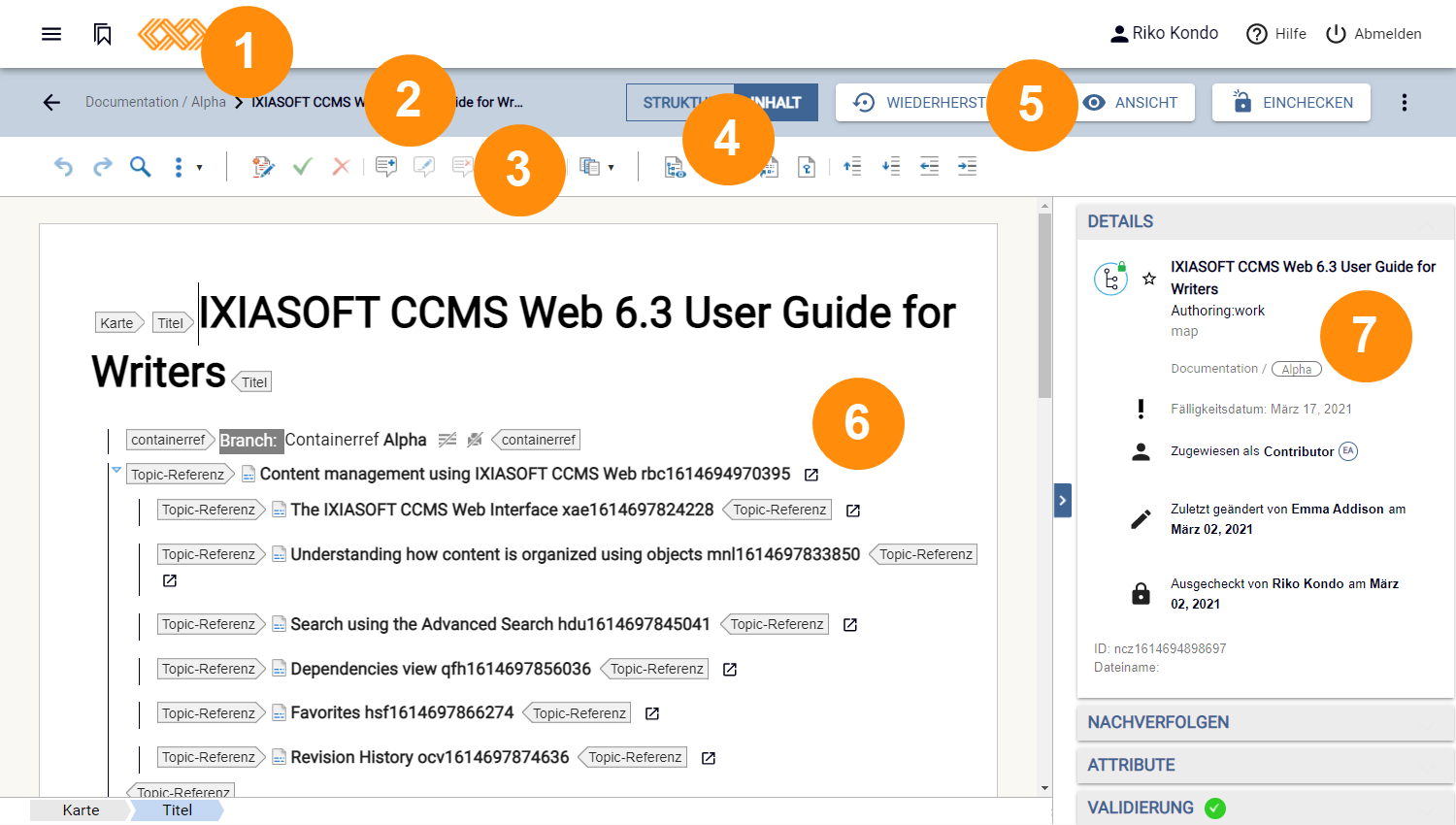This screenshot has width=1456, height=825.
Task: Click the vertical scrollbar thumb of editor
Action: pos(1044,305)
